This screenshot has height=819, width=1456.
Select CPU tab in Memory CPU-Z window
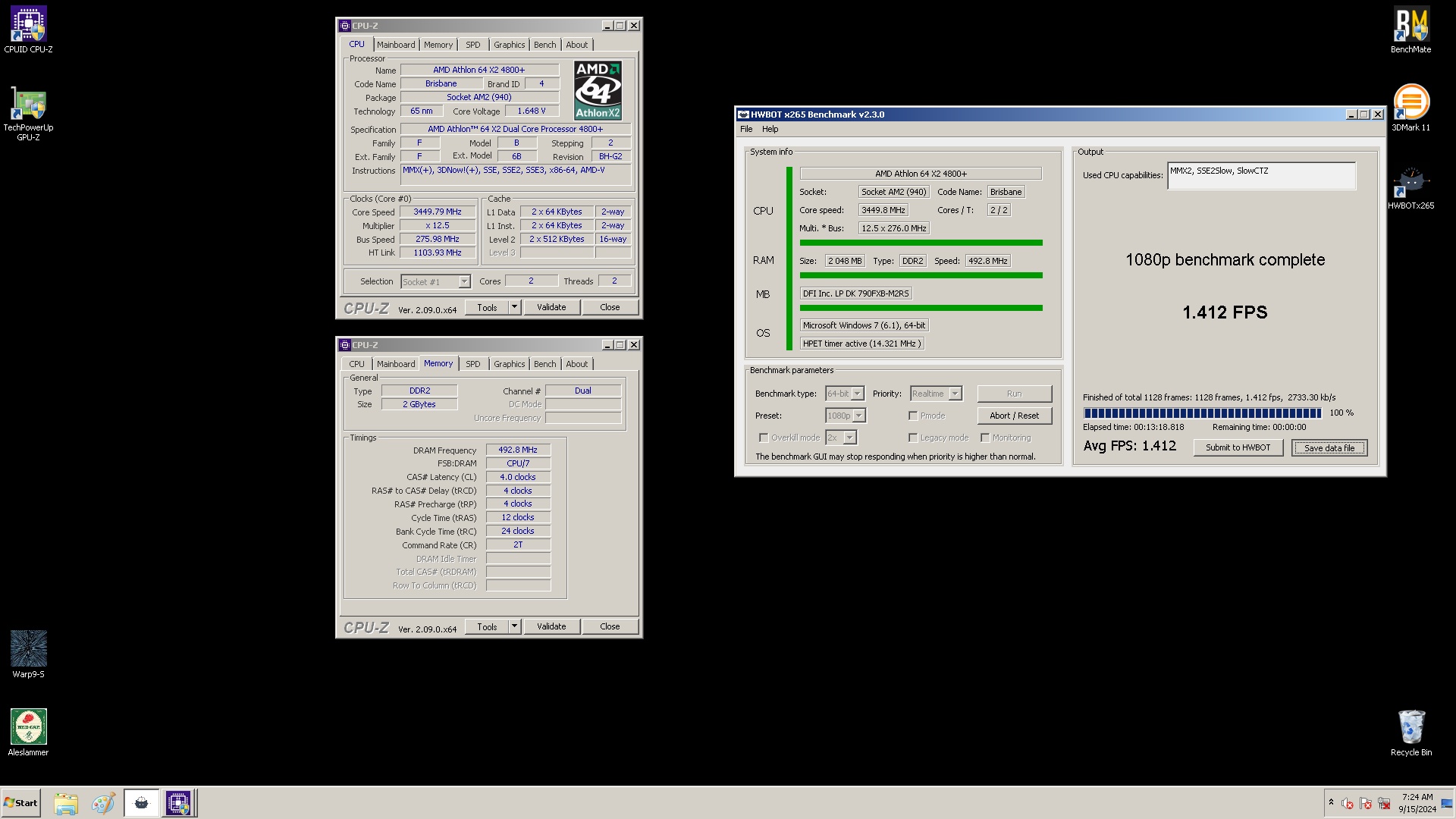point(356,364)
